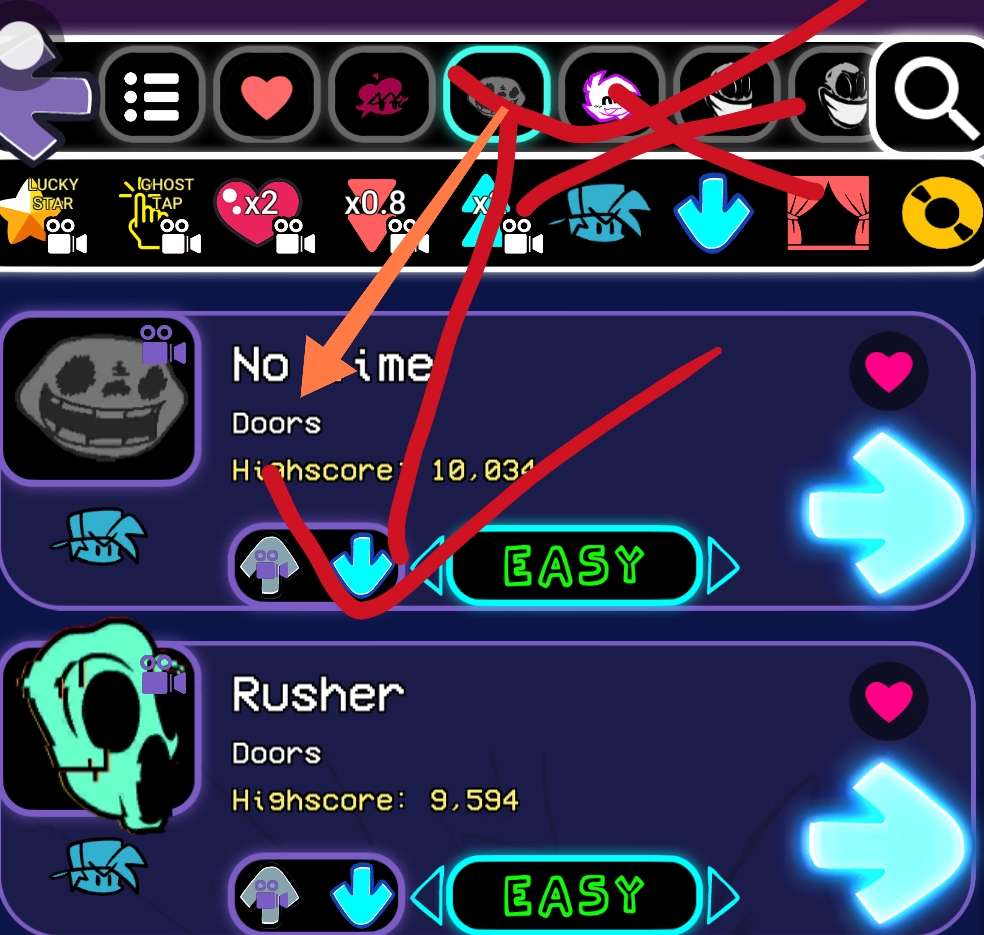Click the yellow vinyl disc icon
This screenshot has width=984, height=935.
pos(941,213)
